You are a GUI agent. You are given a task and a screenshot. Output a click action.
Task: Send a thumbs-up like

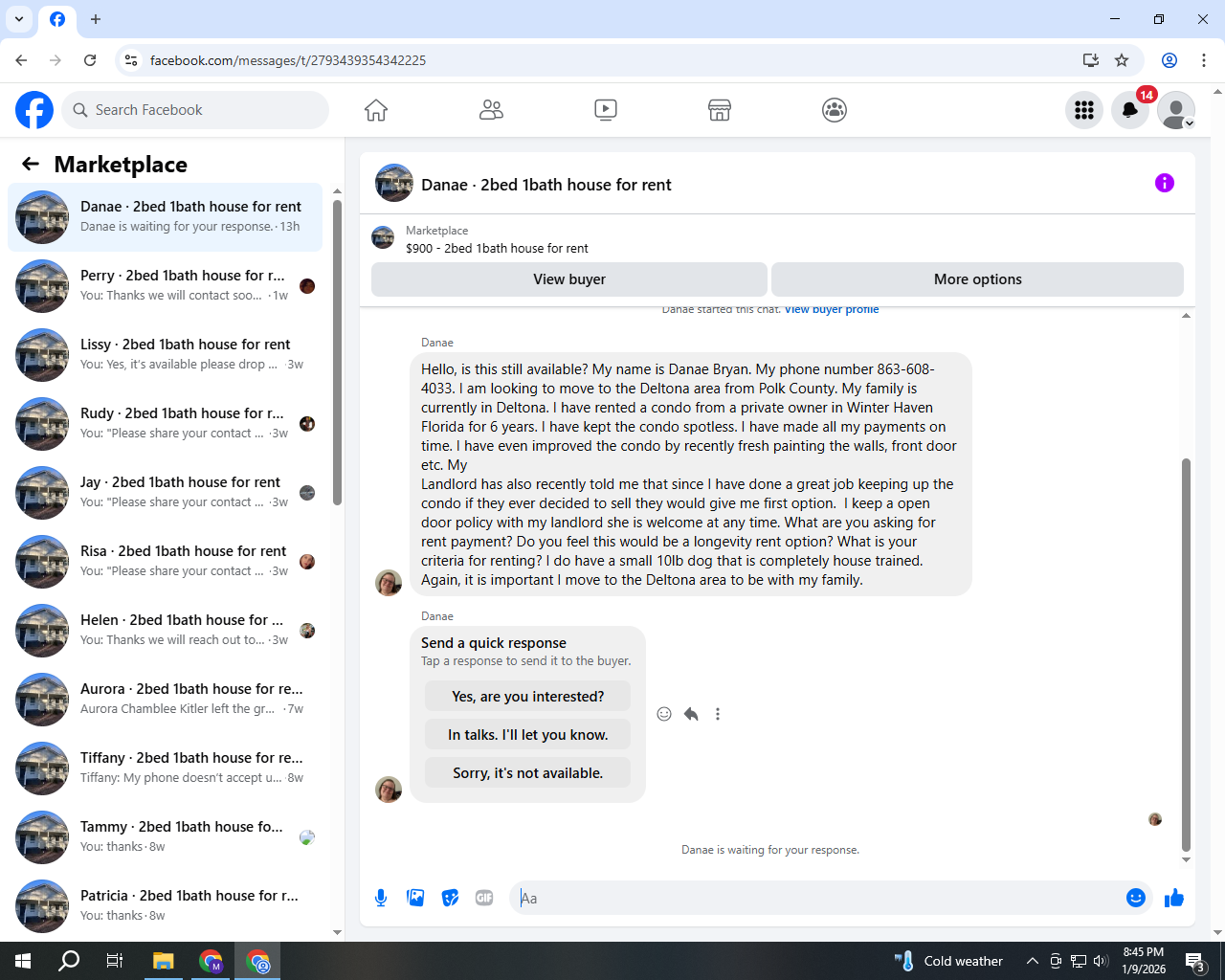pyautogui.click(x=1174, y=898)
